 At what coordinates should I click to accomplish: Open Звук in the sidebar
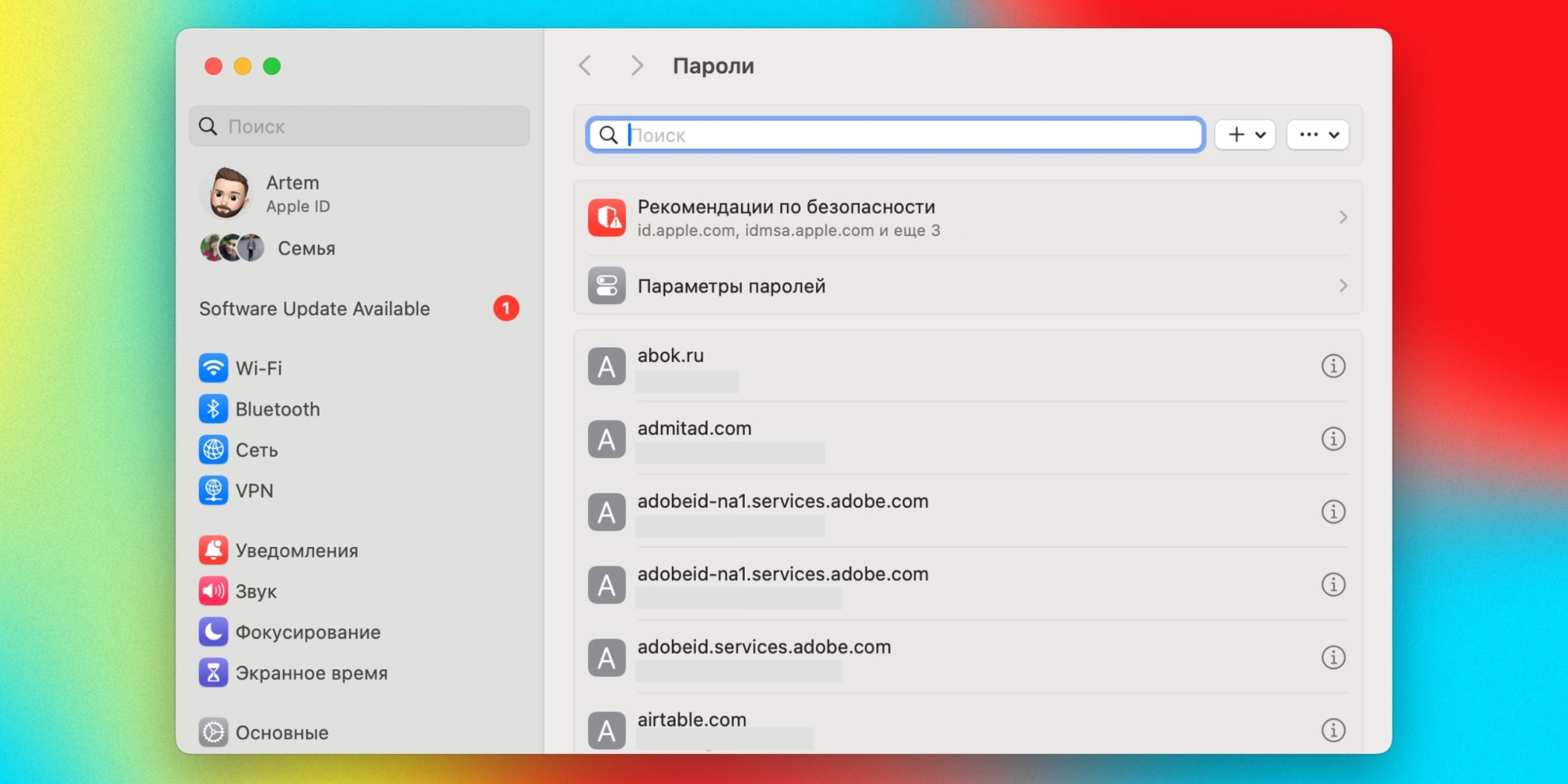pyautogui.click(x=359, y=591)
